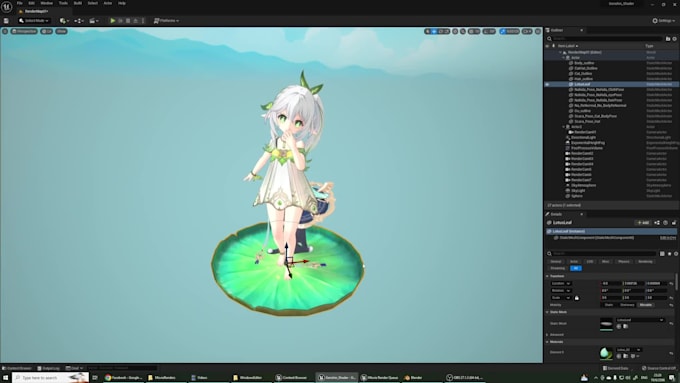Open the Select Mode dropdown
Viewport: 680px width, 383px height.
pyautogui.click(x=34, y=21)
